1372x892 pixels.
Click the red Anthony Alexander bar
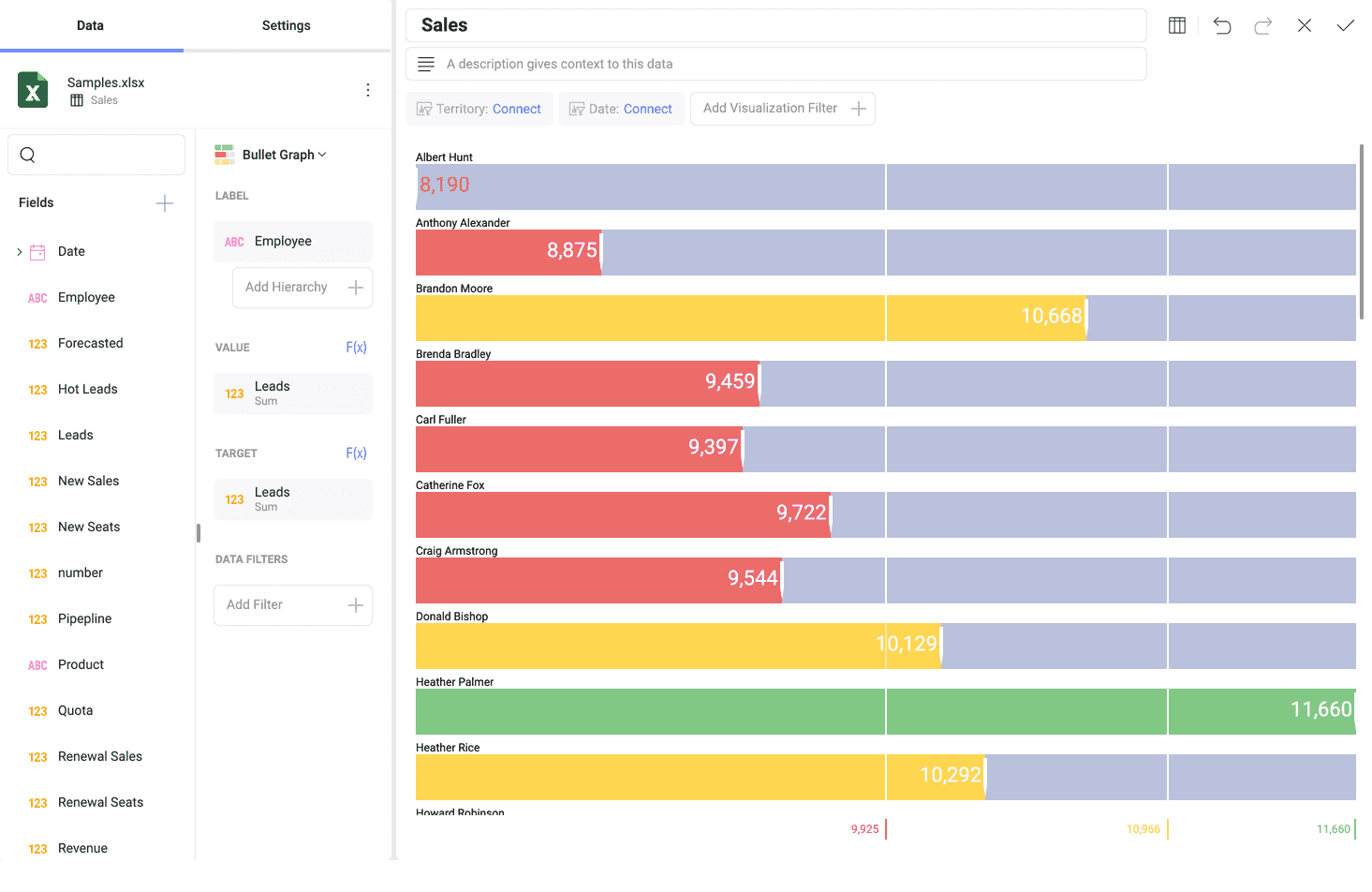[x=509, y=253]
